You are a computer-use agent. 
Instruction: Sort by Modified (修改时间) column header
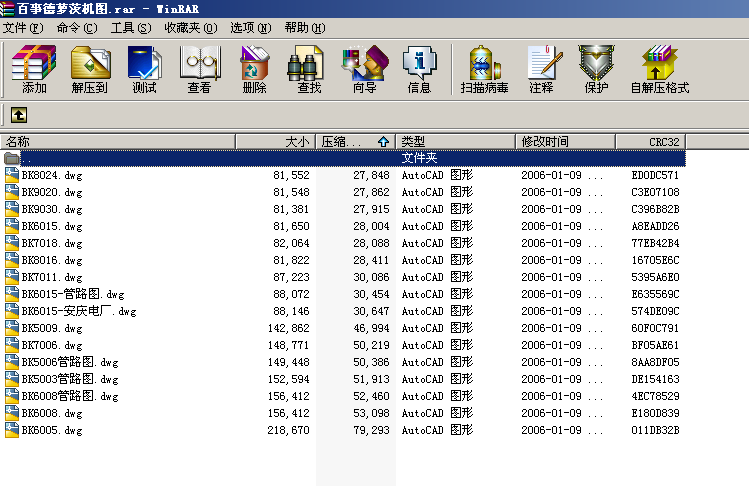point(566,142)
